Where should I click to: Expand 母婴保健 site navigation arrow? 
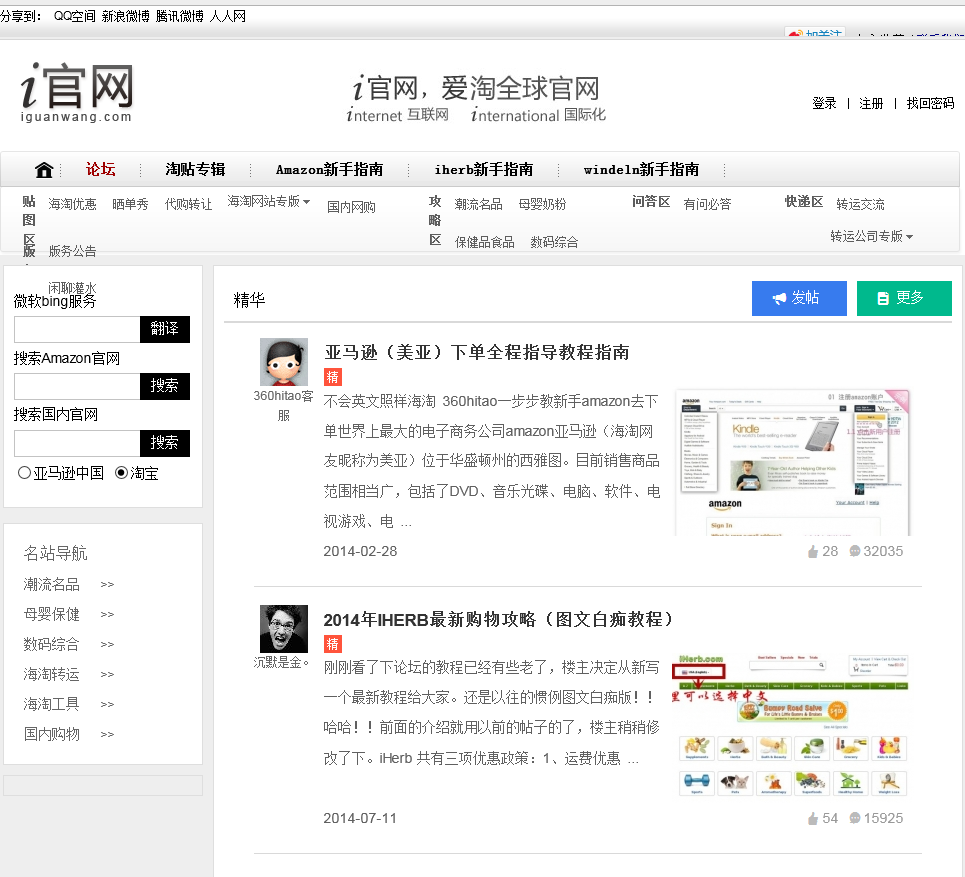click(x=107, y=615)
